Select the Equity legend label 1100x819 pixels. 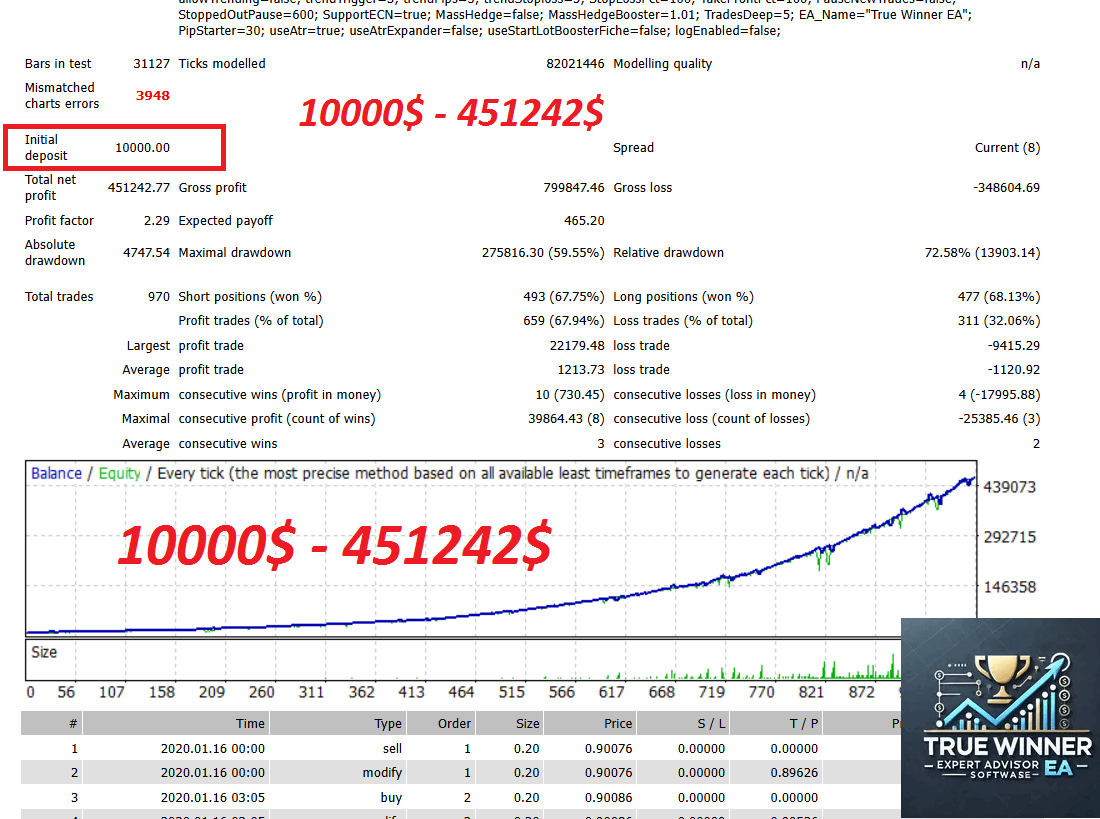[119, 473]
